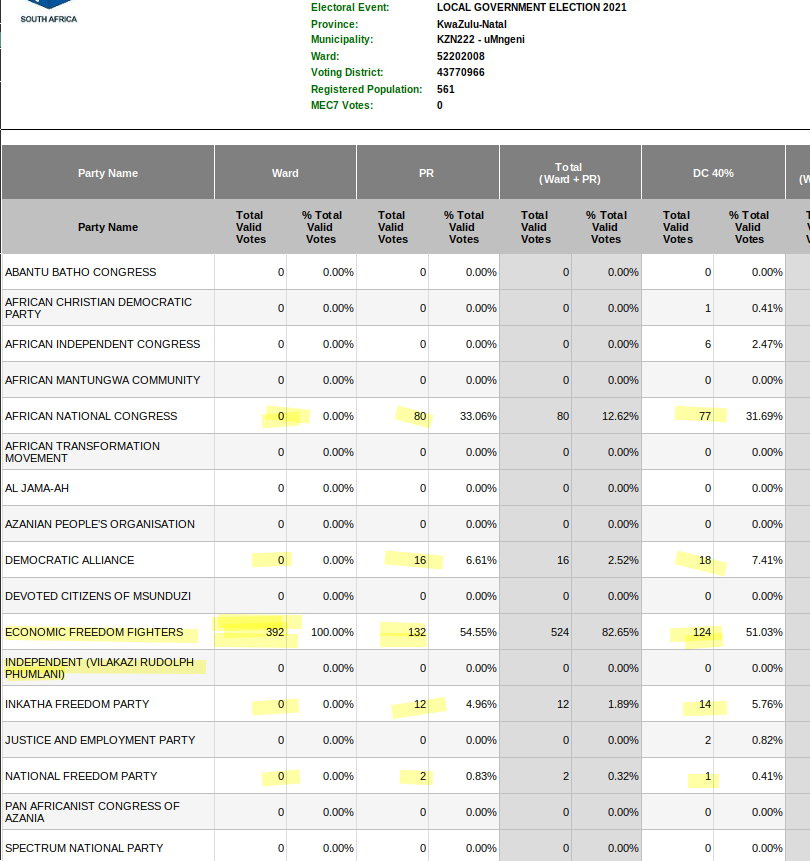Image resolution: width=810 pixels, height=861 pixels.
Task: Click the 'MEC7 Votes:' label
Action: [x=342, y=105]
